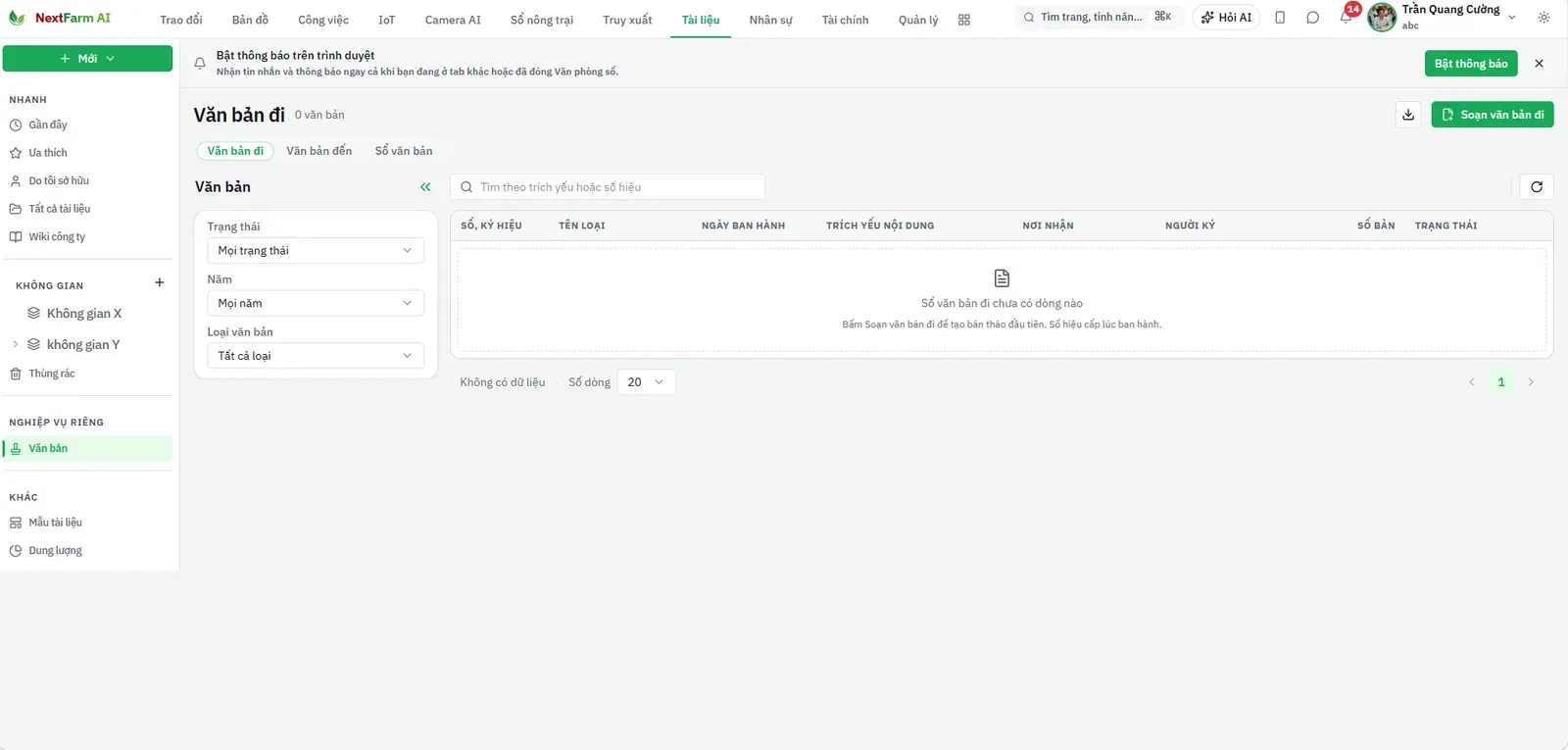Click the NextFarm AI logo
Image resolution: width=1568 pixels, height=750 pixels.
60,18
